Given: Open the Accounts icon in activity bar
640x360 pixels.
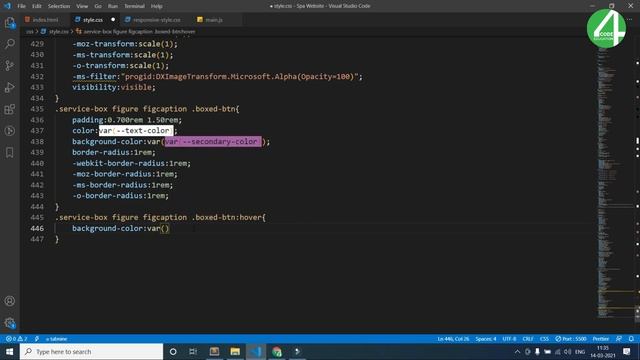Looking at the screenshot, I should coord(10,301).
